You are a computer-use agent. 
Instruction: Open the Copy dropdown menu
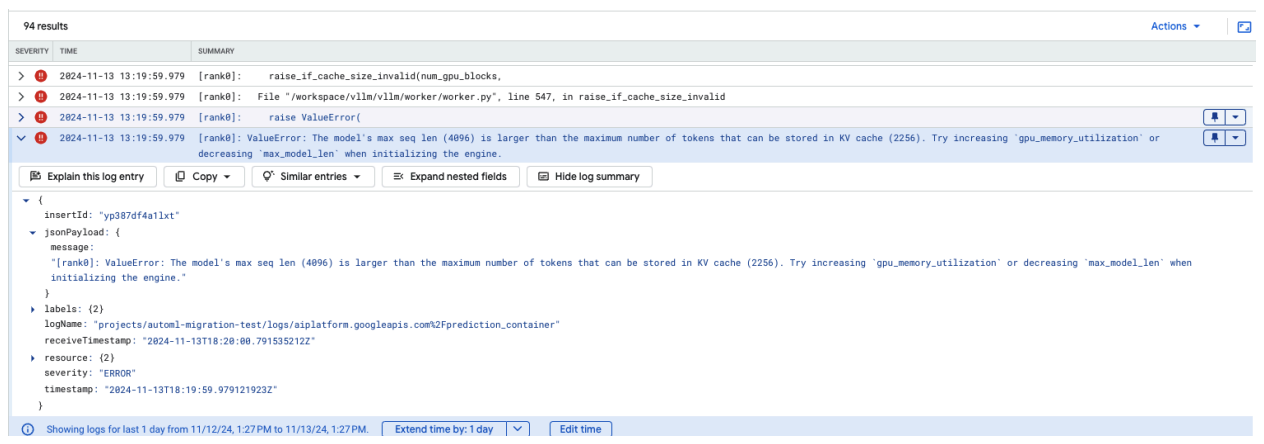point(203,177)
